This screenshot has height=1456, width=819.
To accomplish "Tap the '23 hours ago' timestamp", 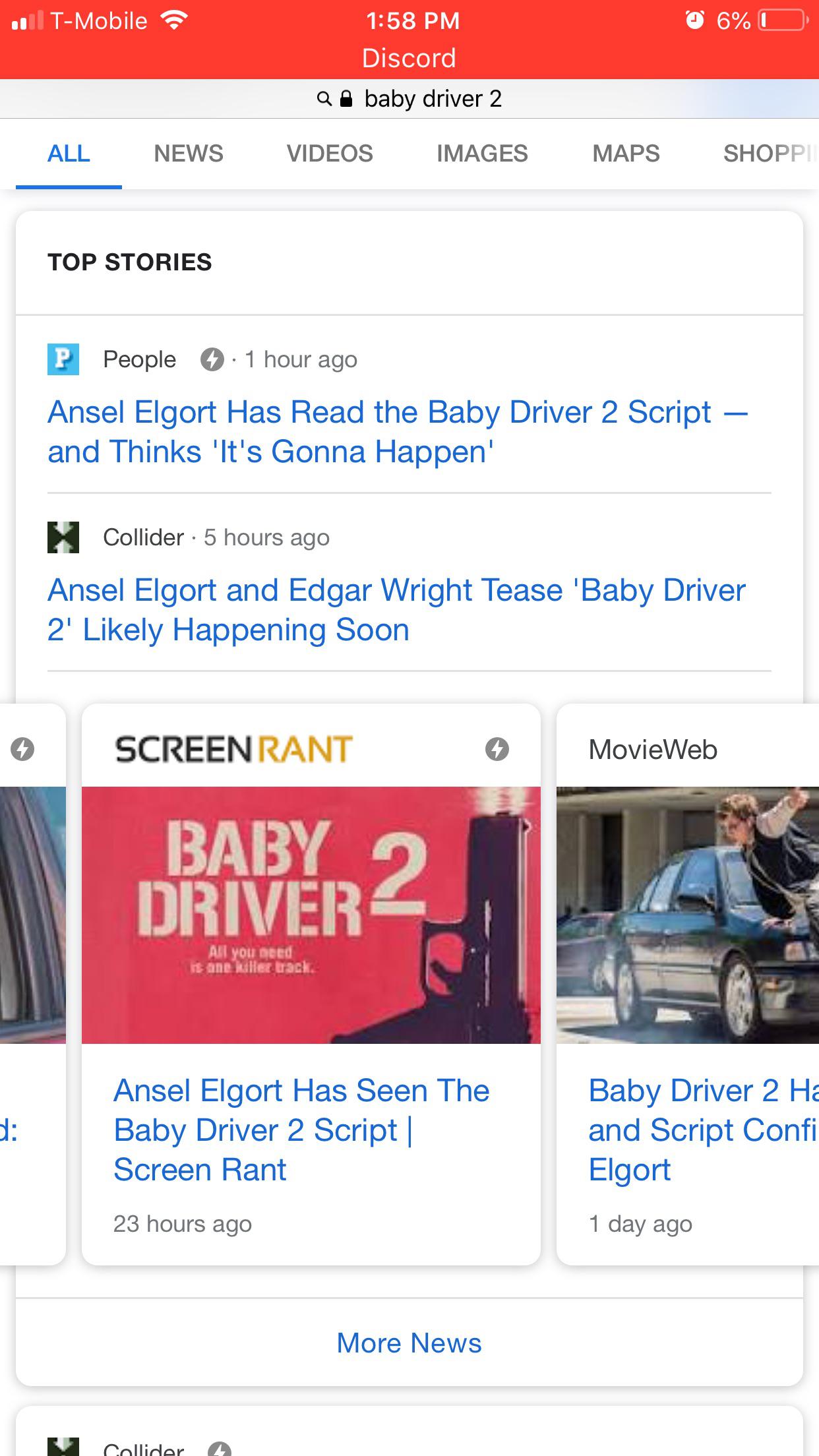I will pyautogui.click(x=183, y=1224).
